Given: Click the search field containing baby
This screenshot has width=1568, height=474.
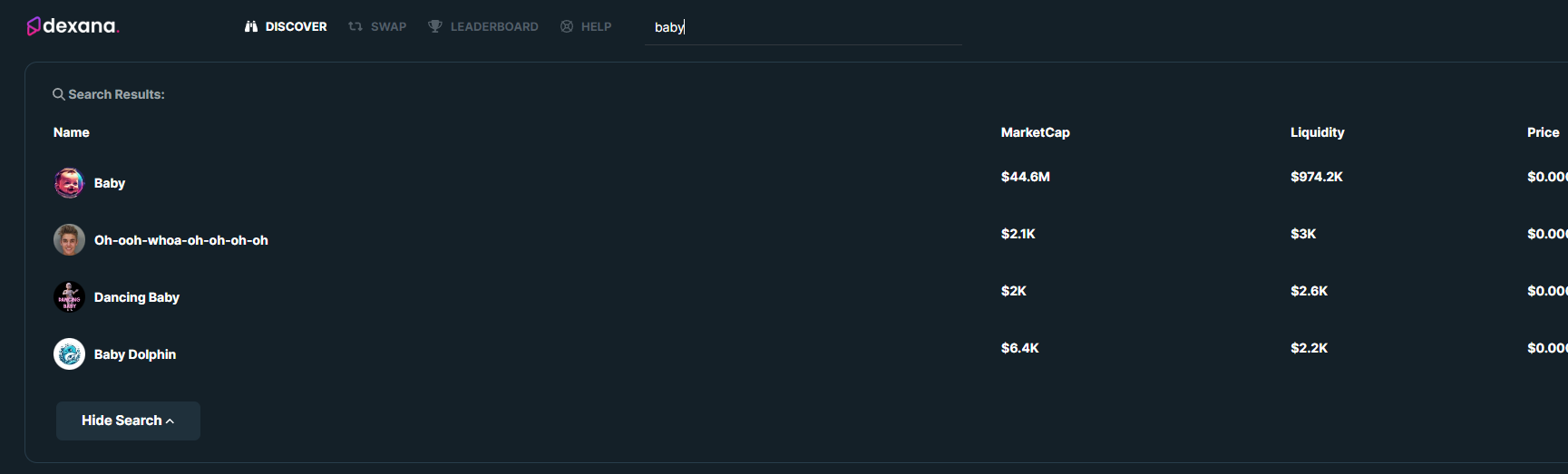Looking at the screenshot, I should point(803,27).
